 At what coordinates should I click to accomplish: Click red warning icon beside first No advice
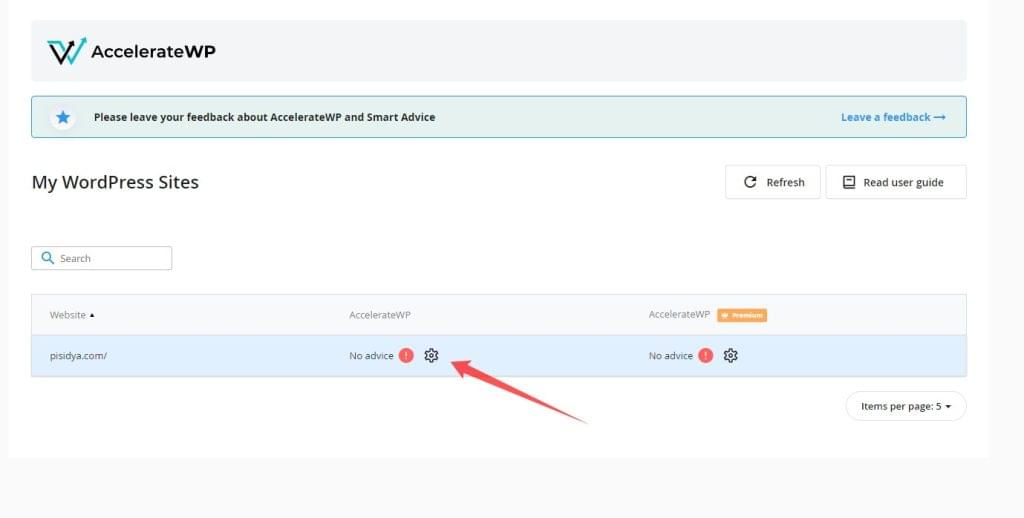[x=406, y=355]
